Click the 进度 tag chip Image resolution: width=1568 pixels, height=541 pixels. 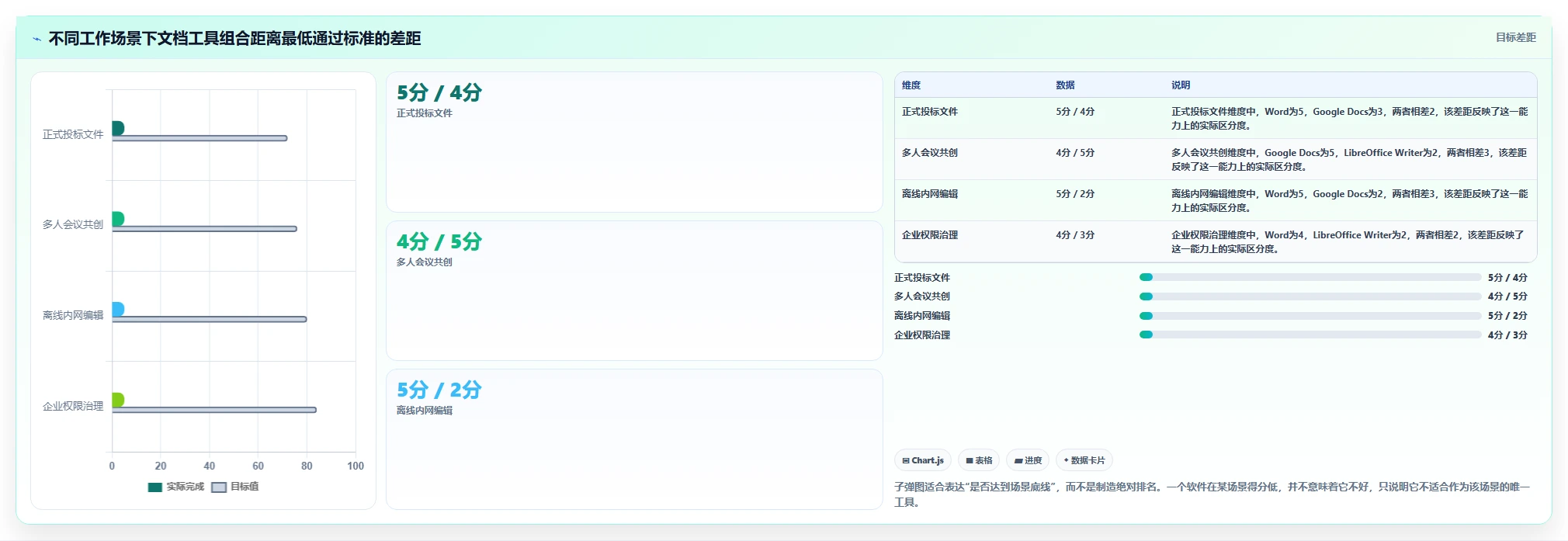(x=1028, y=460)
